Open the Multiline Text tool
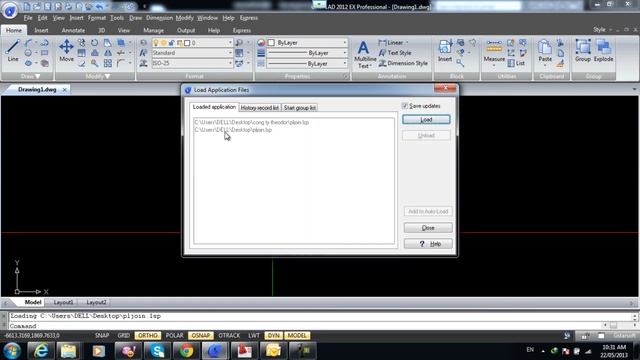 pyautogui.click(x=363, y=54)
